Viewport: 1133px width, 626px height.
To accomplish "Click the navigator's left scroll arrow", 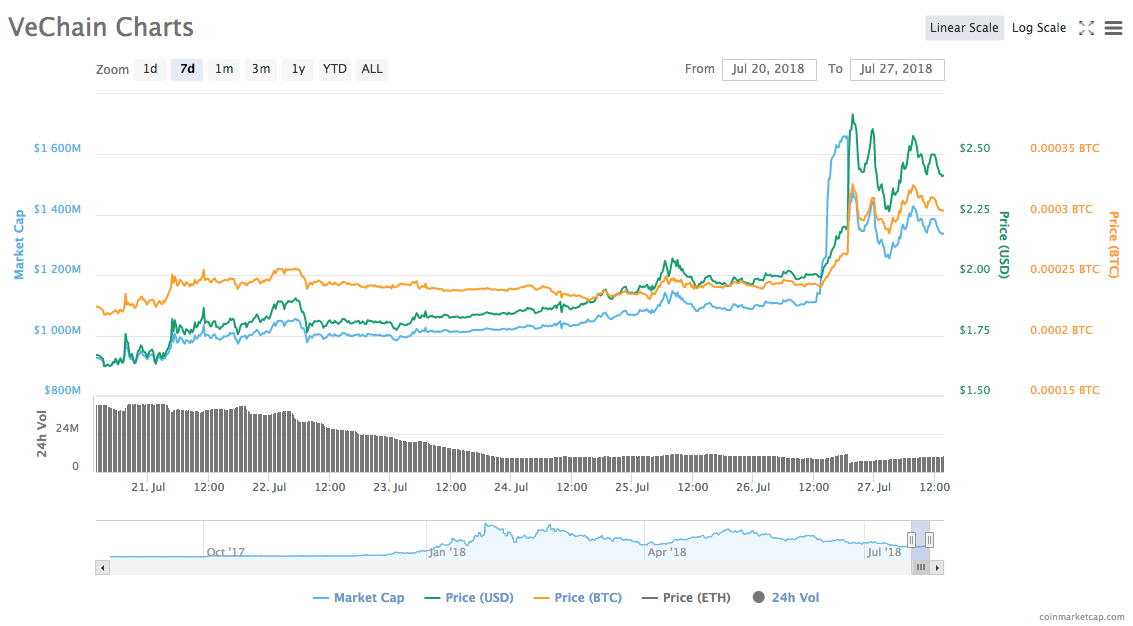I will point(101,567).
